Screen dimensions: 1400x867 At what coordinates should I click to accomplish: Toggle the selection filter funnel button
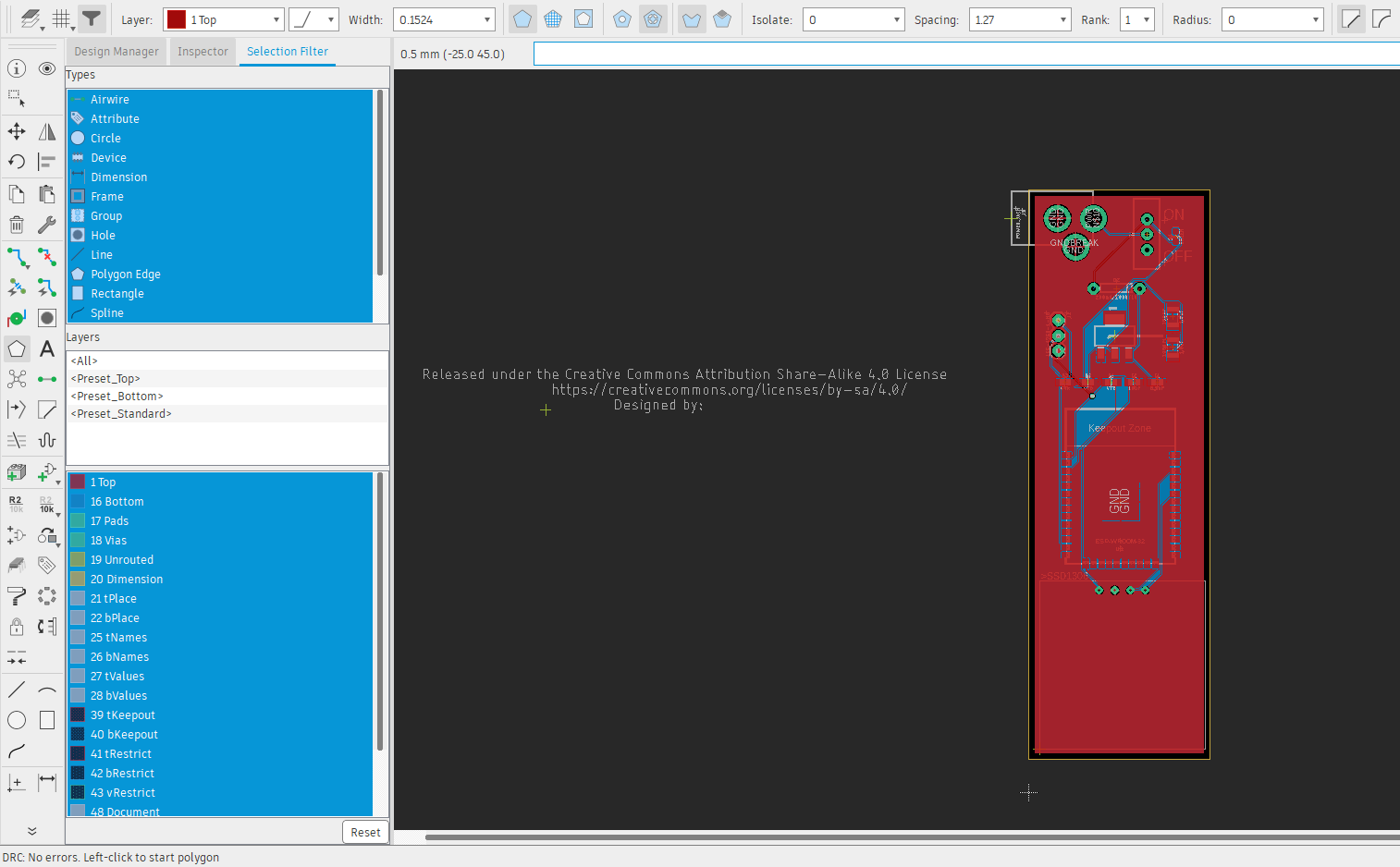[x=91, y=18]
